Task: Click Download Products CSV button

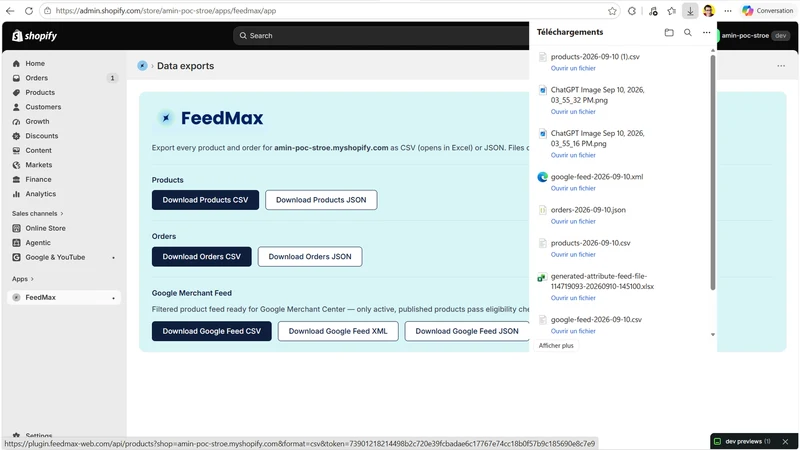Action: coord(205,200)
